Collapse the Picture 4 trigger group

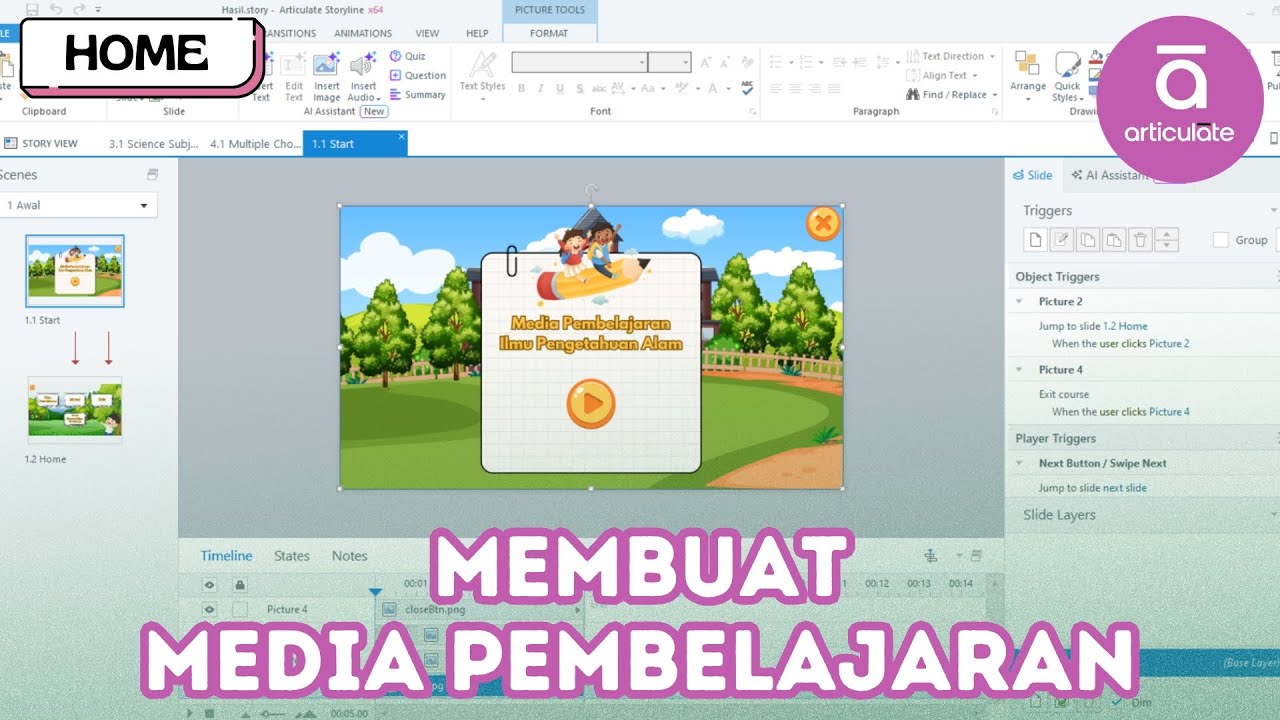(1019, 369)
